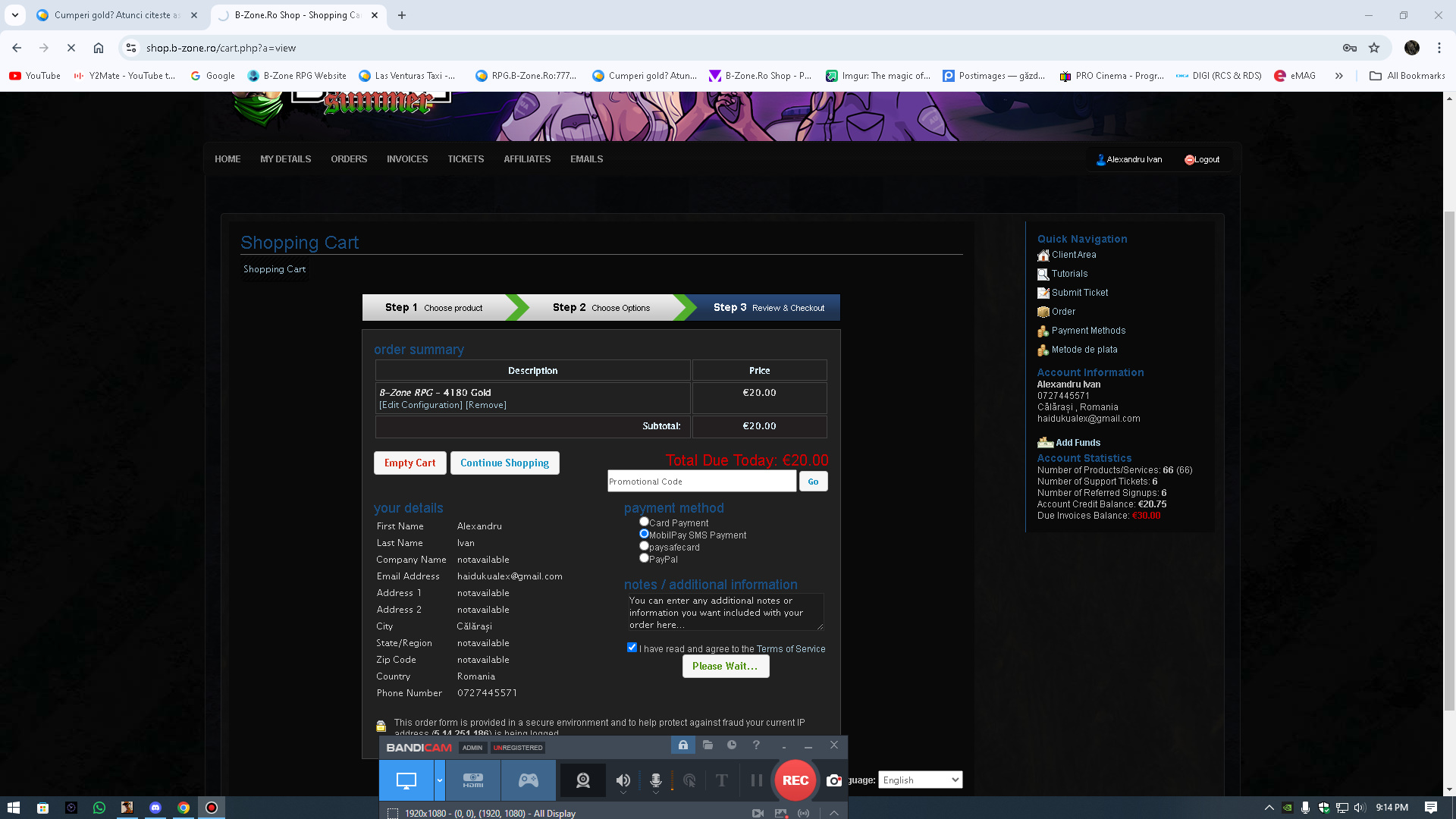This screenshot has width=1456, height=819.
Task: Open the AFFILIATES menu item
Action: click(x=527, y=159)
